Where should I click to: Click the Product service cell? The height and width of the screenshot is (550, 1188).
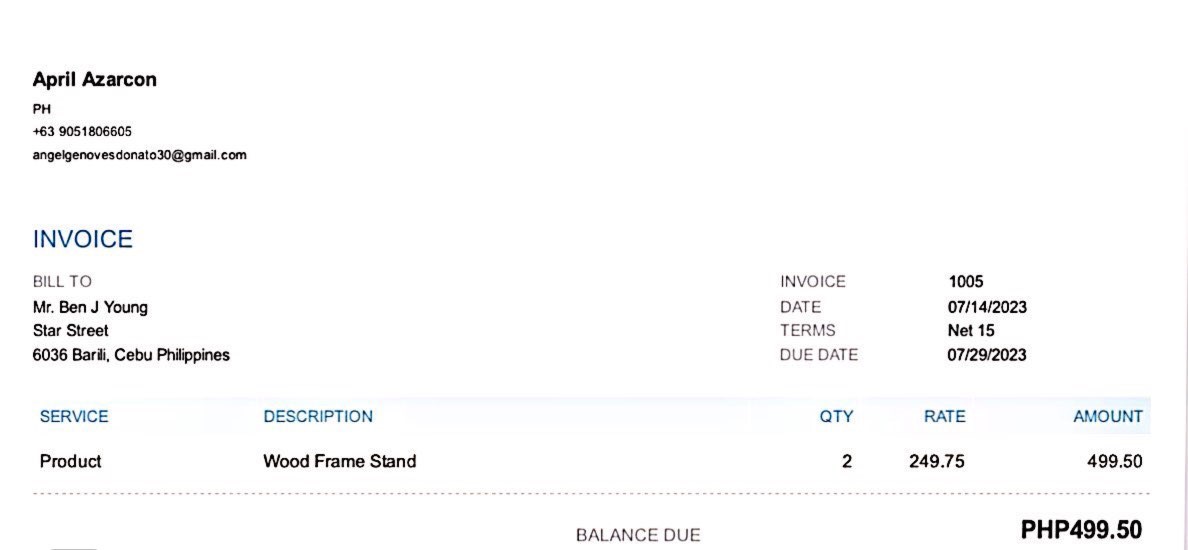click(x=70, y=462)
